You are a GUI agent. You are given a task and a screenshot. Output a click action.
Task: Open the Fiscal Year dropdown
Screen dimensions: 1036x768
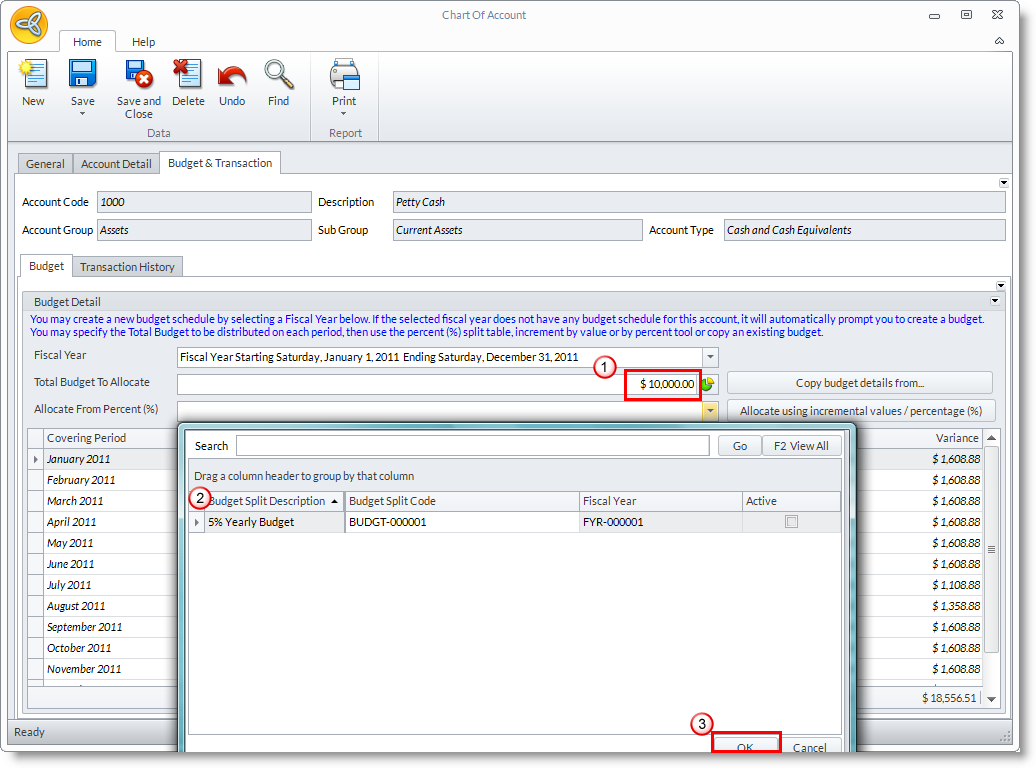[x=710, y=357]
